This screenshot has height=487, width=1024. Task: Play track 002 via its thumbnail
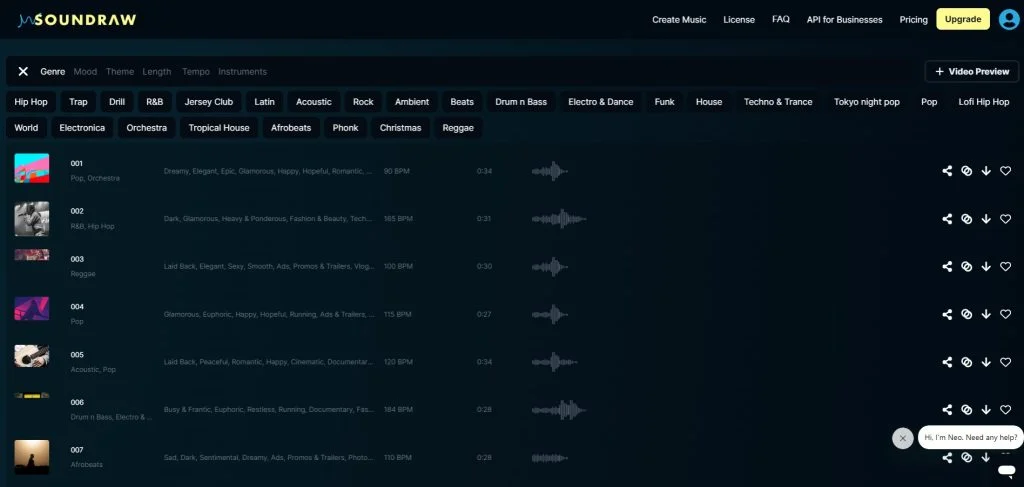click(x=31, y=219)
